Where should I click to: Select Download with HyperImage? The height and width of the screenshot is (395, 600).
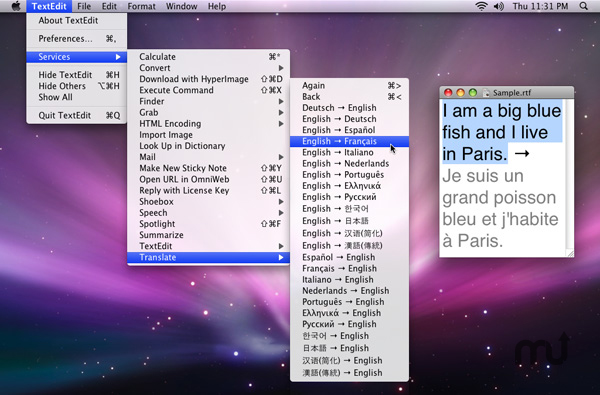pos(209,79)
